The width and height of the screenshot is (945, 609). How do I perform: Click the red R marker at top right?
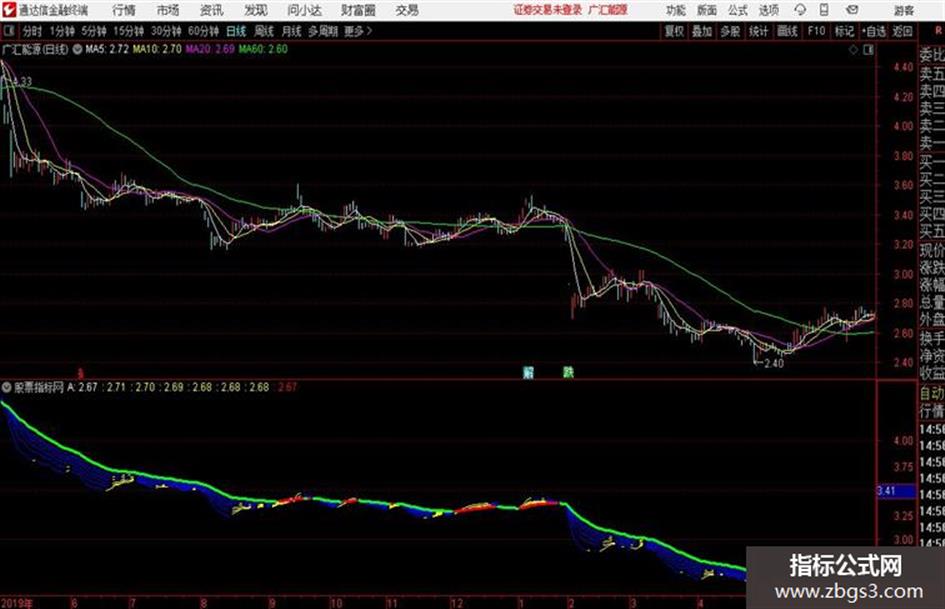(x=938, y=30)
